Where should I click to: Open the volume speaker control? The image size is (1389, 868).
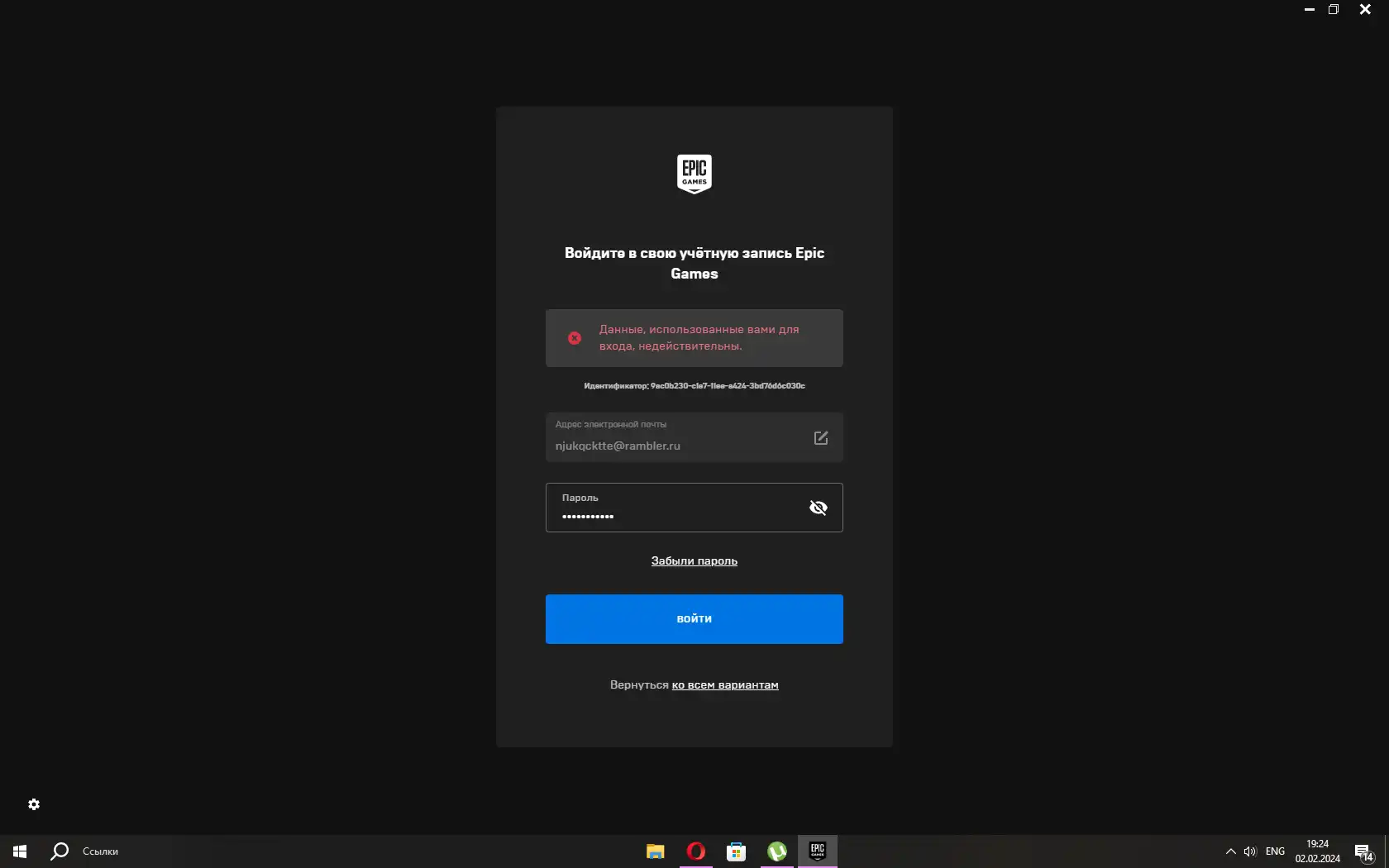pyautogui.click(x=1250, y=851)
